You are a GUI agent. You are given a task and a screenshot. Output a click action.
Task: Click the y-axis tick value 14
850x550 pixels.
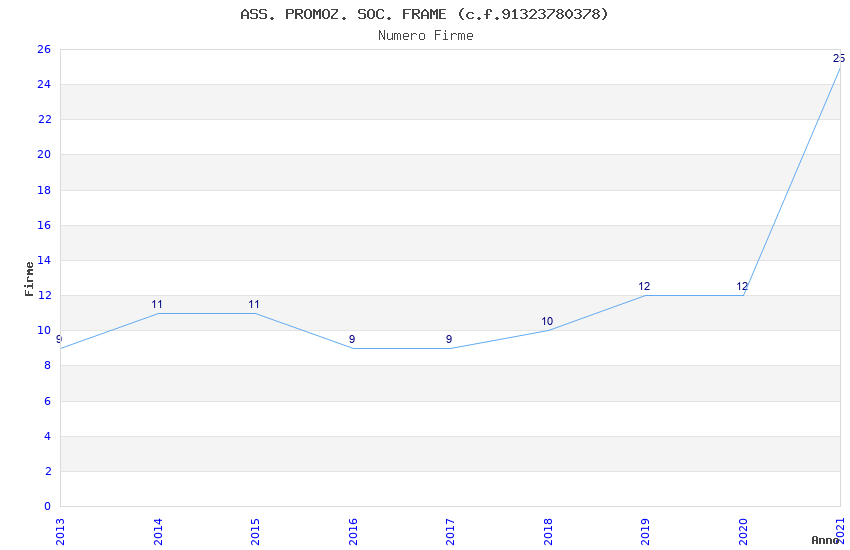pos(44,260)
